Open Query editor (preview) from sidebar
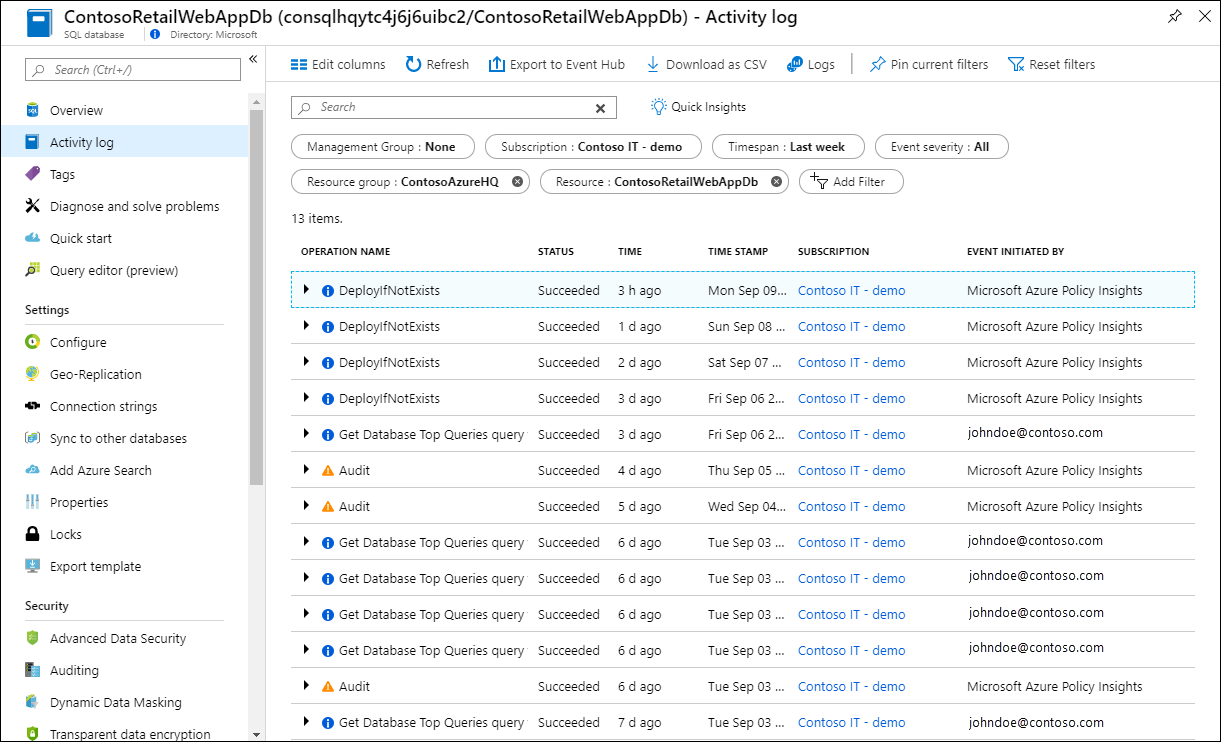The image size is (1221, 743). tap(114, 270)
